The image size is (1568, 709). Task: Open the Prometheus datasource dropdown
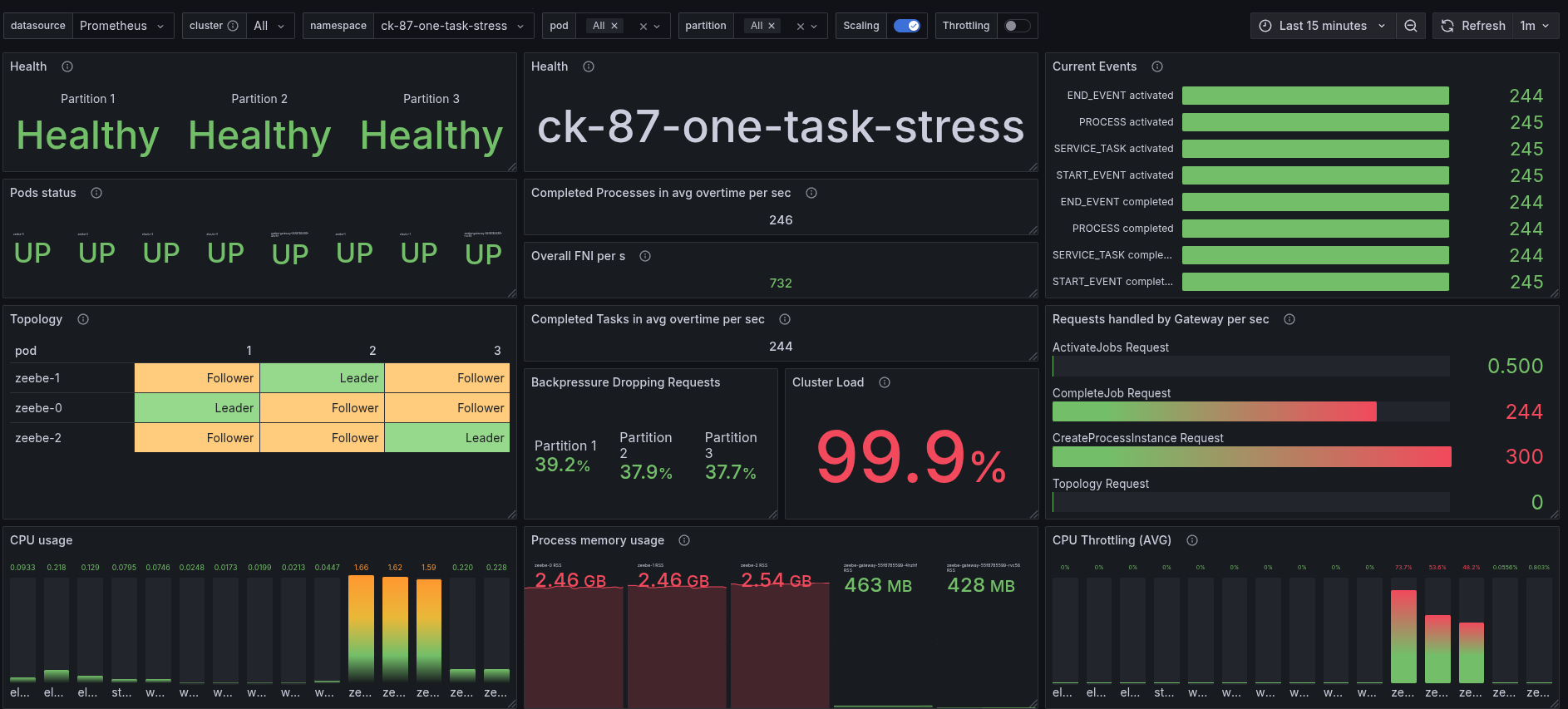click(123, 26)
